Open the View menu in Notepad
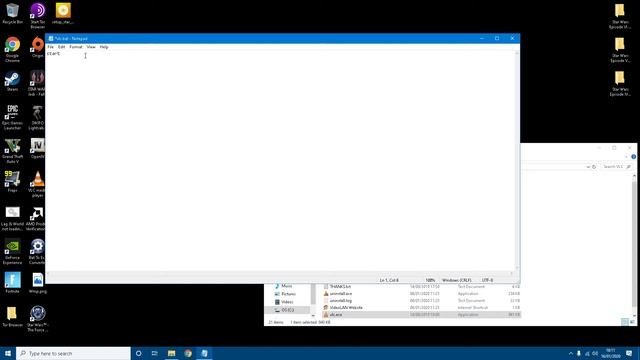This screenshot has height=360, width=640. 91,47
